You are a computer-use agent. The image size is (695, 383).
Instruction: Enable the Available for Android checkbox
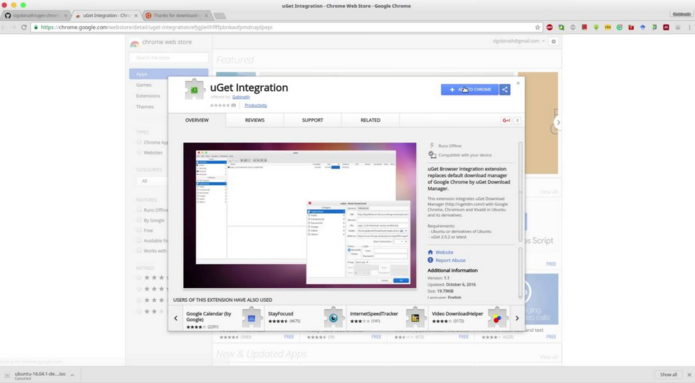(x=139, y=240)
